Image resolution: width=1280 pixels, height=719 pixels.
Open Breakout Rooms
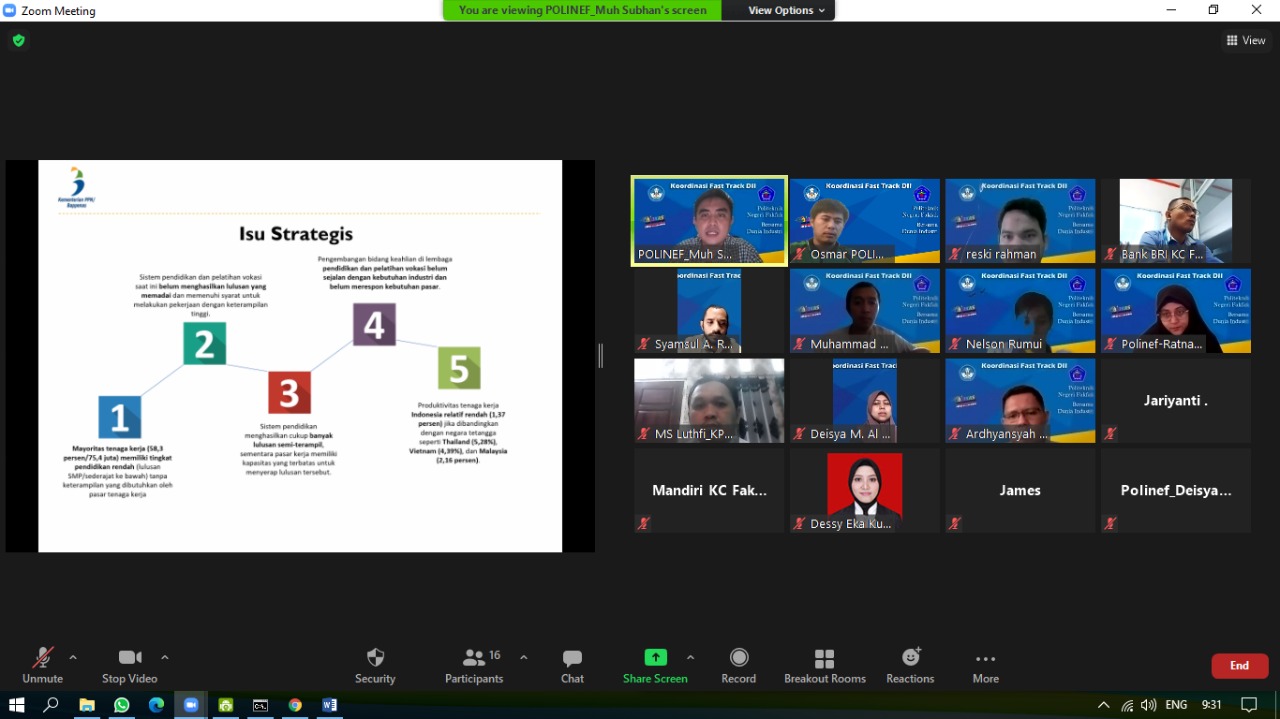tap(824, 665)
